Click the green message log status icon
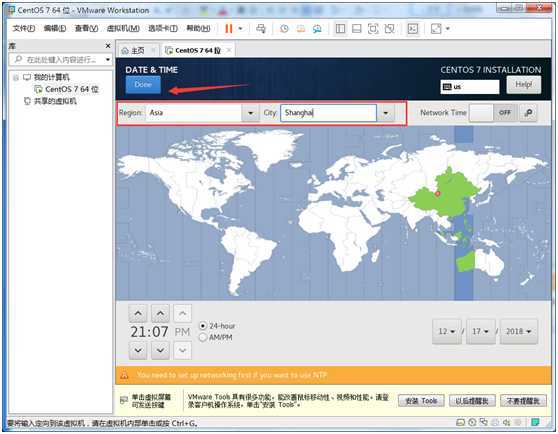The height and width of the screenshot is (434, 558). pyautogui.click(x=535, y=422)
